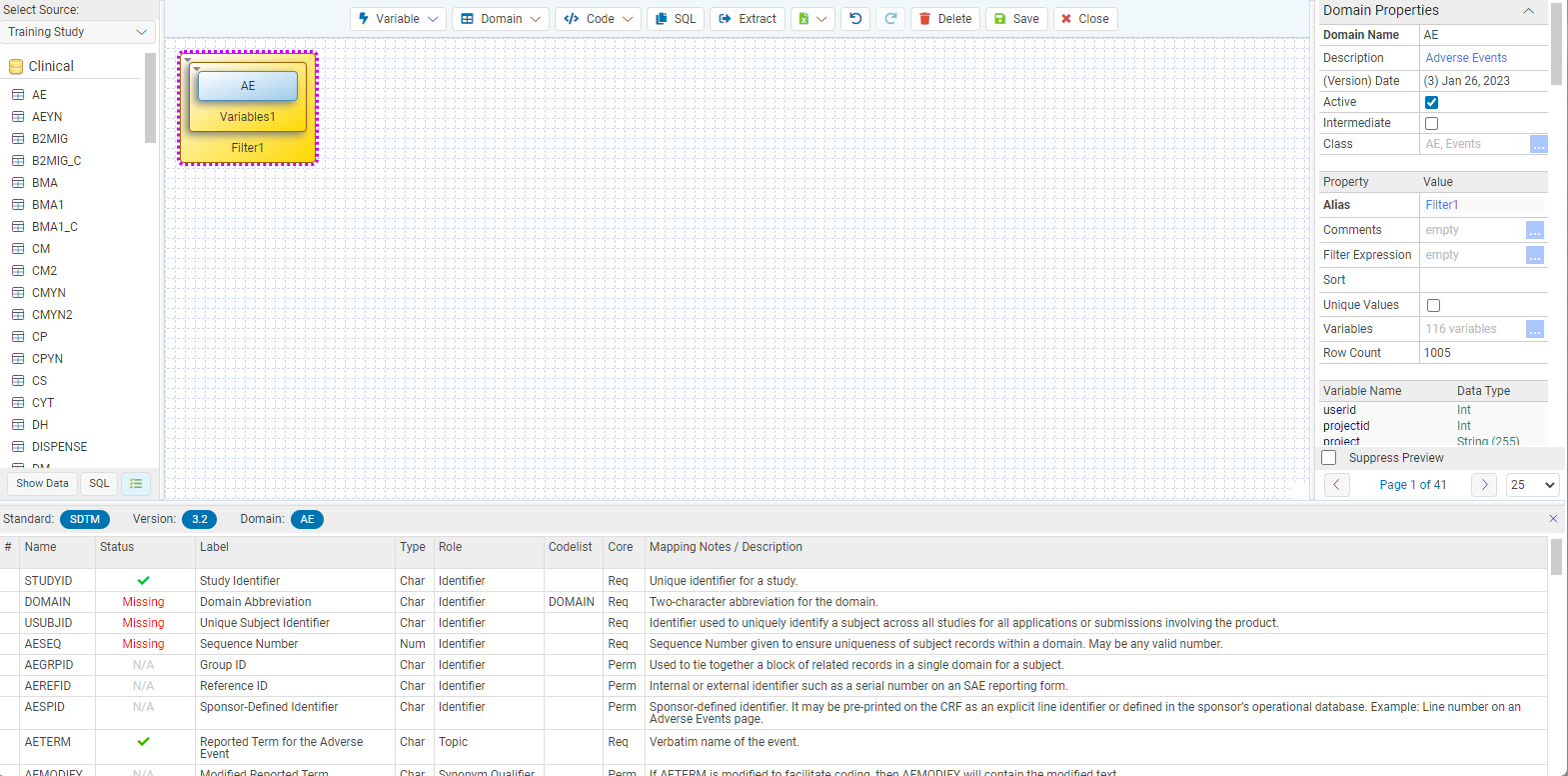The width and height of the screenshot is (1568, 776).
Task: Select the CMYN table icon
Action: [18, 293]
